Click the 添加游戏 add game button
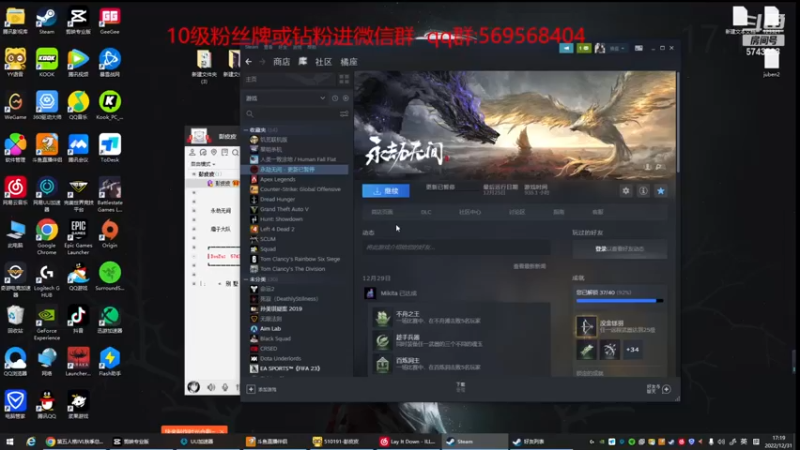Image resolution: width=800 pixels, height=450 pixels. click(262, 389)
